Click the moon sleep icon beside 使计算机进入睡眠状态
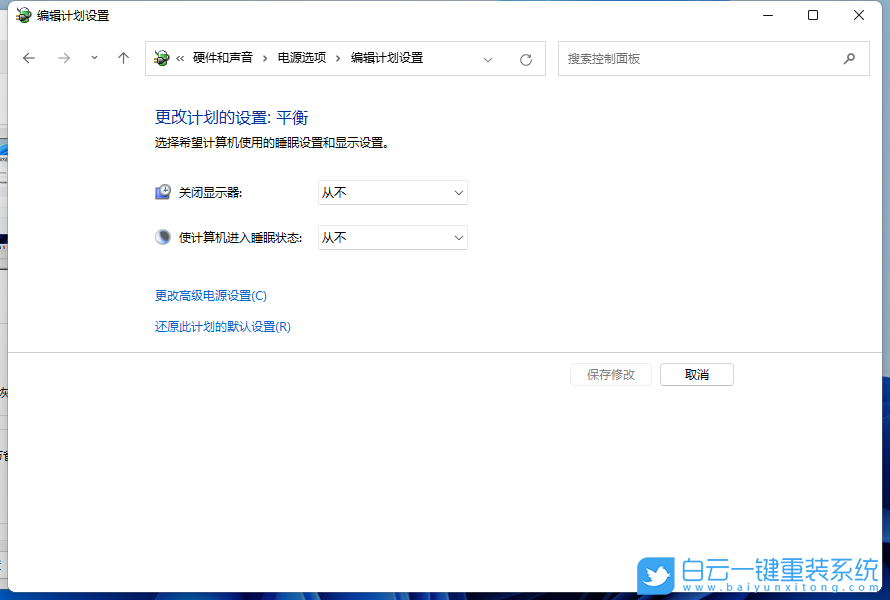The width and height of the screenshot is (890, 600). pyautogui.click(x=162, y=237)
